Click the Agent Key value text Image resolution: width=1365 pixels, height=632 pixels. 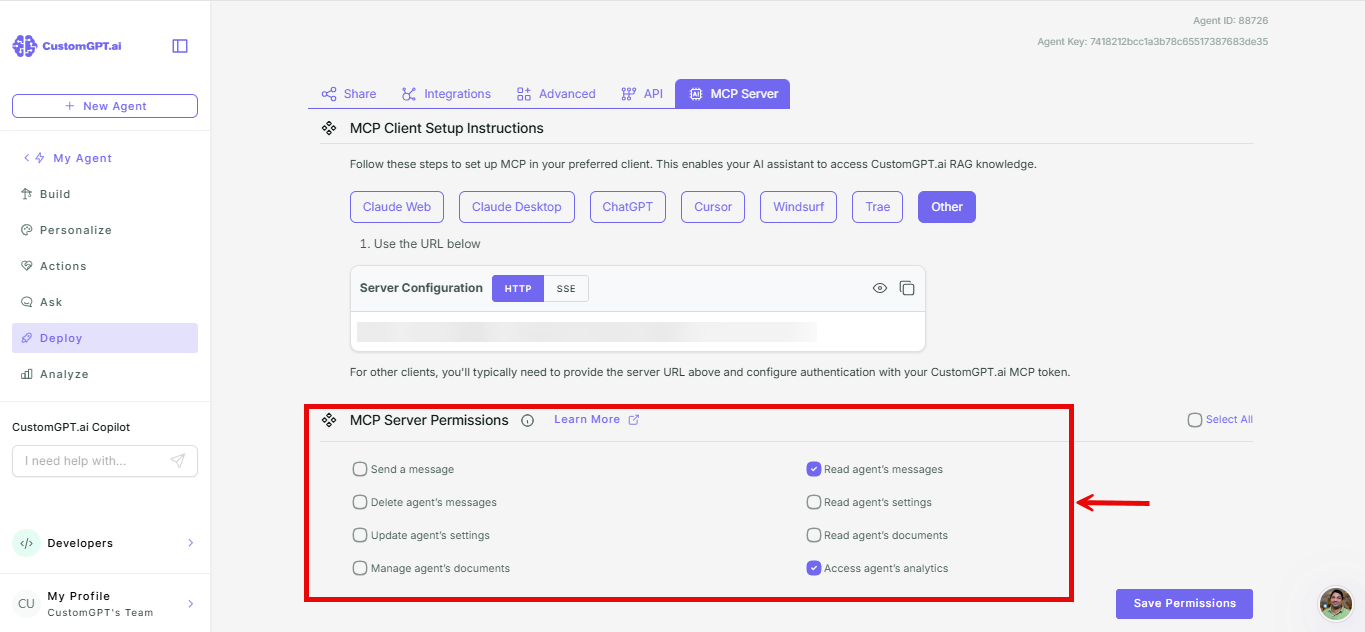tap(1179, 42)
